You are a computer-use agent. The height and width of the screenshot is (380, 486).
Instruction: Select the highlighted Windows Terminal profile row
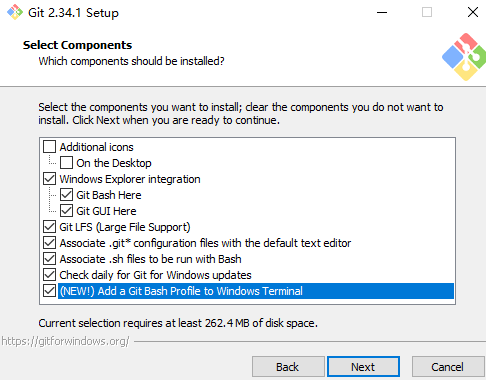[256, 291]
